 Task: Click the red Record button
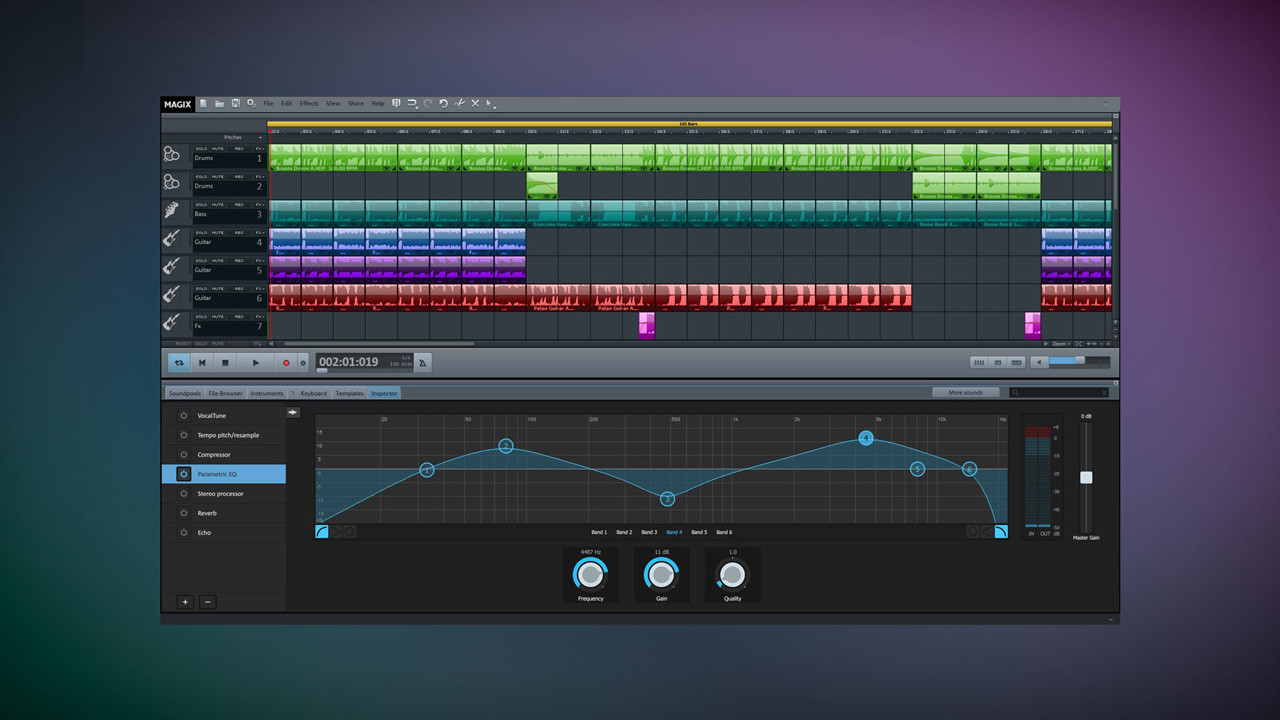(286, 362)
